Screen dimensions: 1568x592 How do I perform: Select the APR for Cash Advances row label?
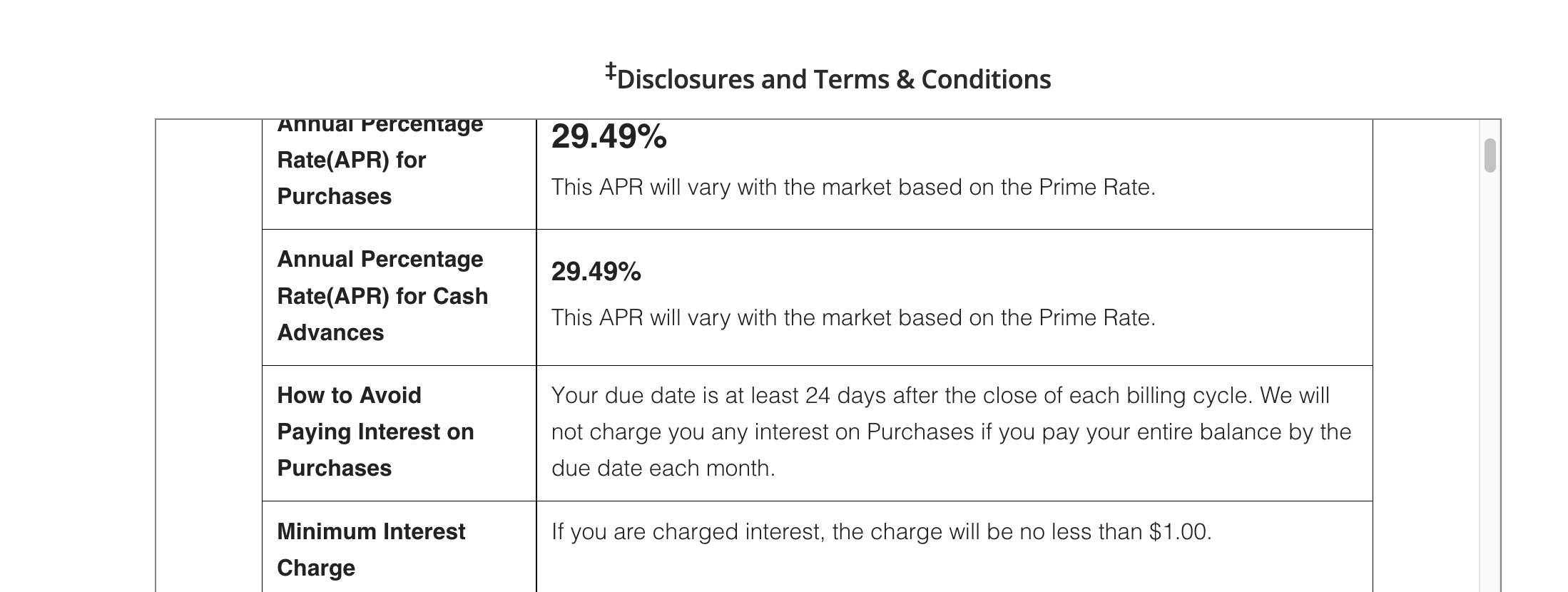(382, 296)
